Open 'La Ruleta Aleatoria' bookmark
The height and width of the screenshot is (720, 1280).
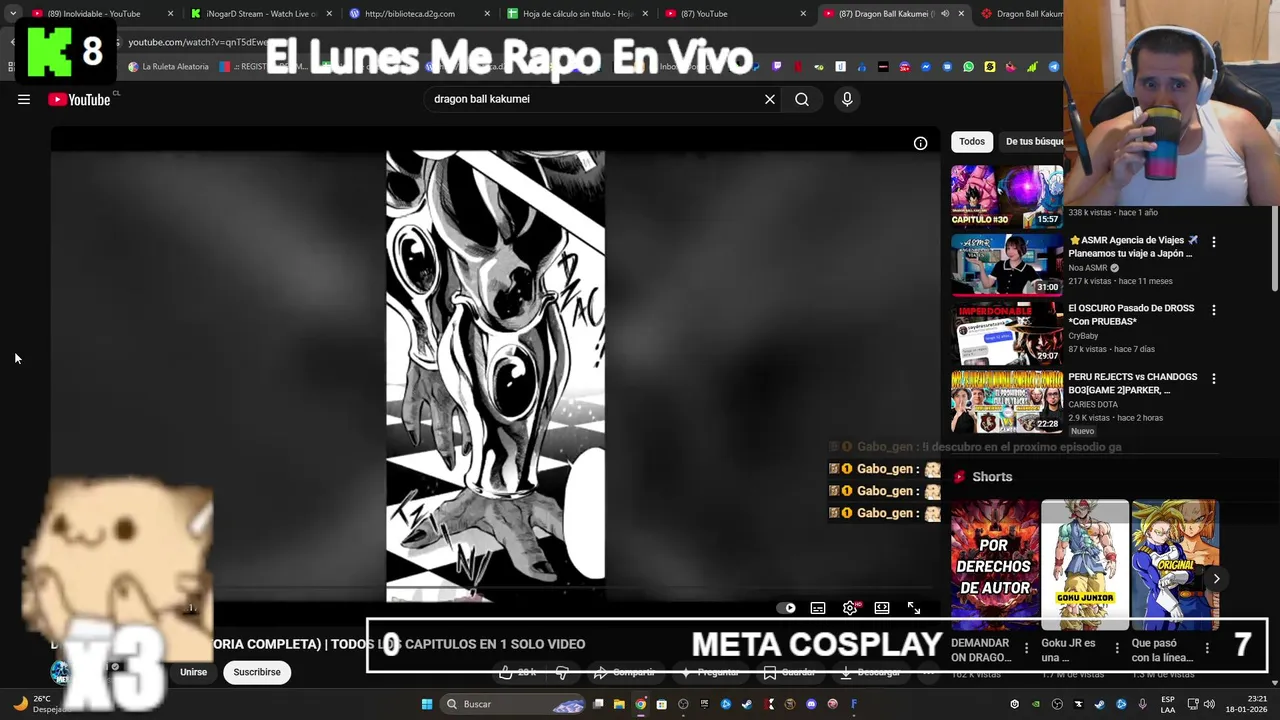pos(168,67)
